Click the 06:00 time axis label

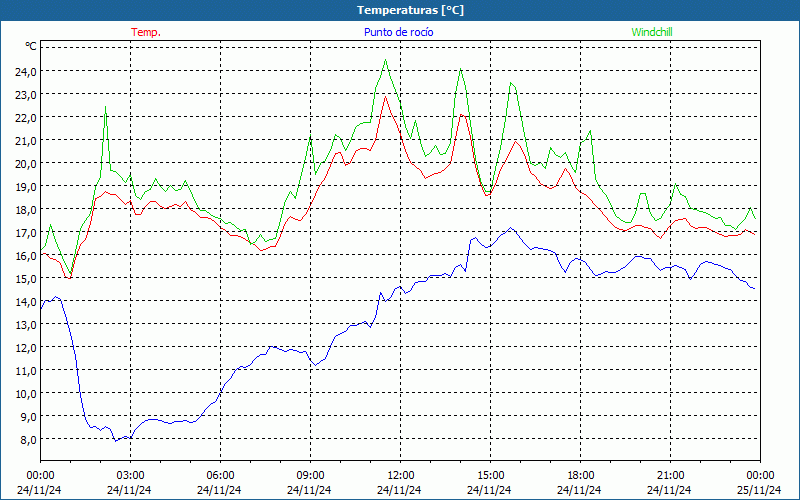click(x=220, y=476)
